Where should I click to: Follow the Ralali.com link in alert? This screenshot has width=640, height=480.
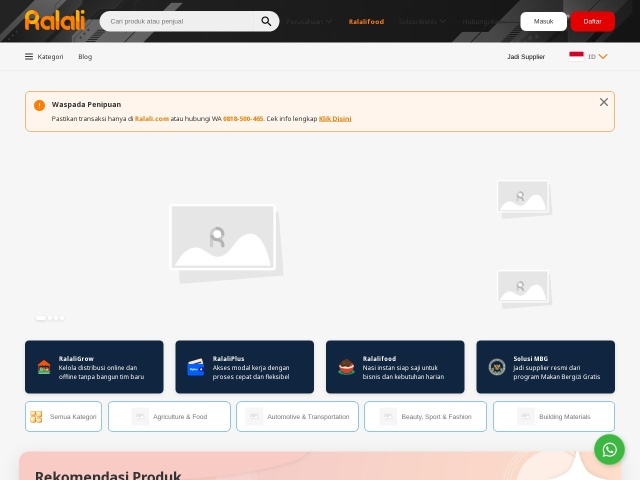click(x=151, y=119)
